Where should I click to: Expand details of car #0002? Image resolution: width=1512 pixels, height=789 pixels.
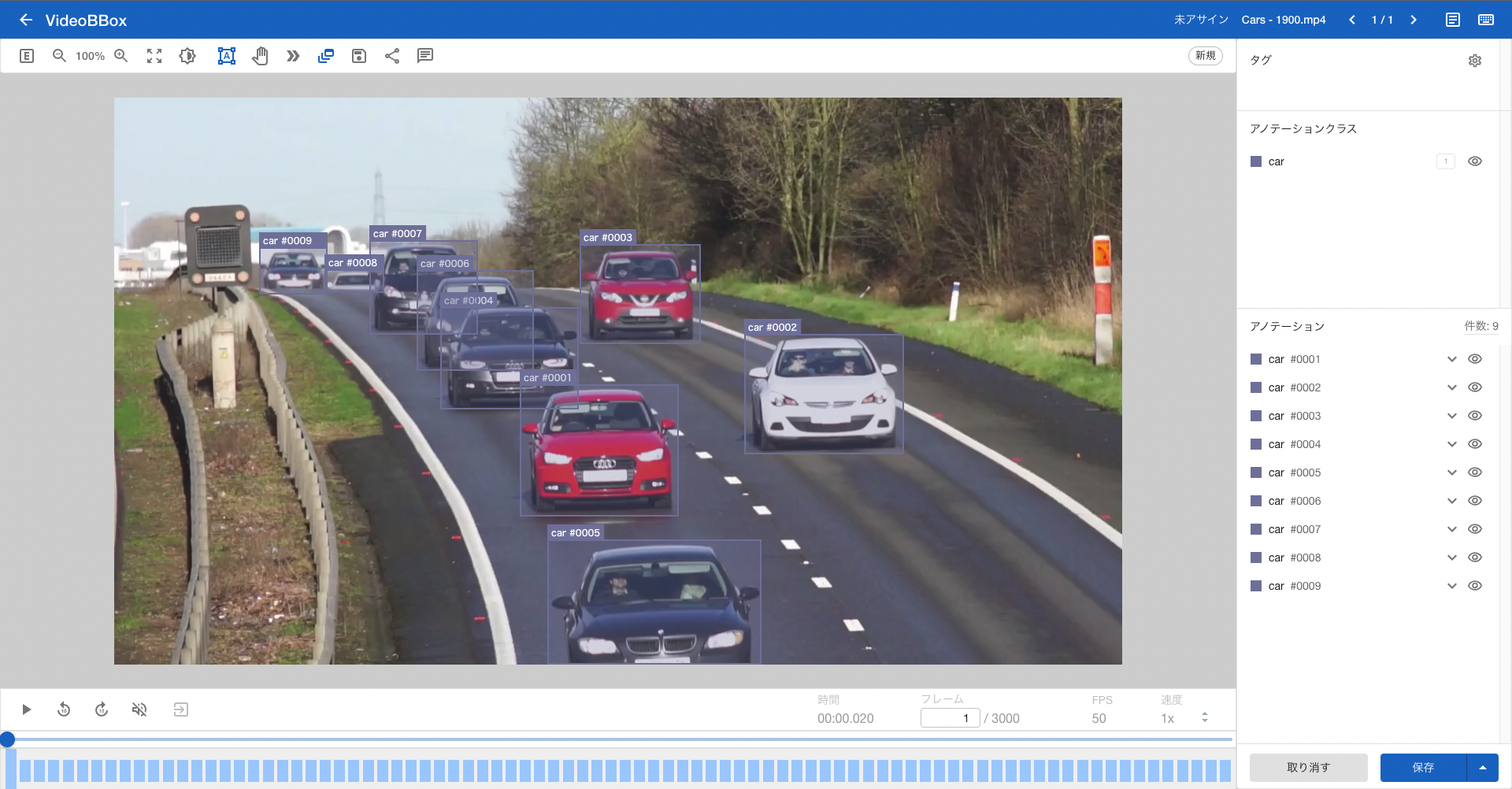click(1452, 387)
